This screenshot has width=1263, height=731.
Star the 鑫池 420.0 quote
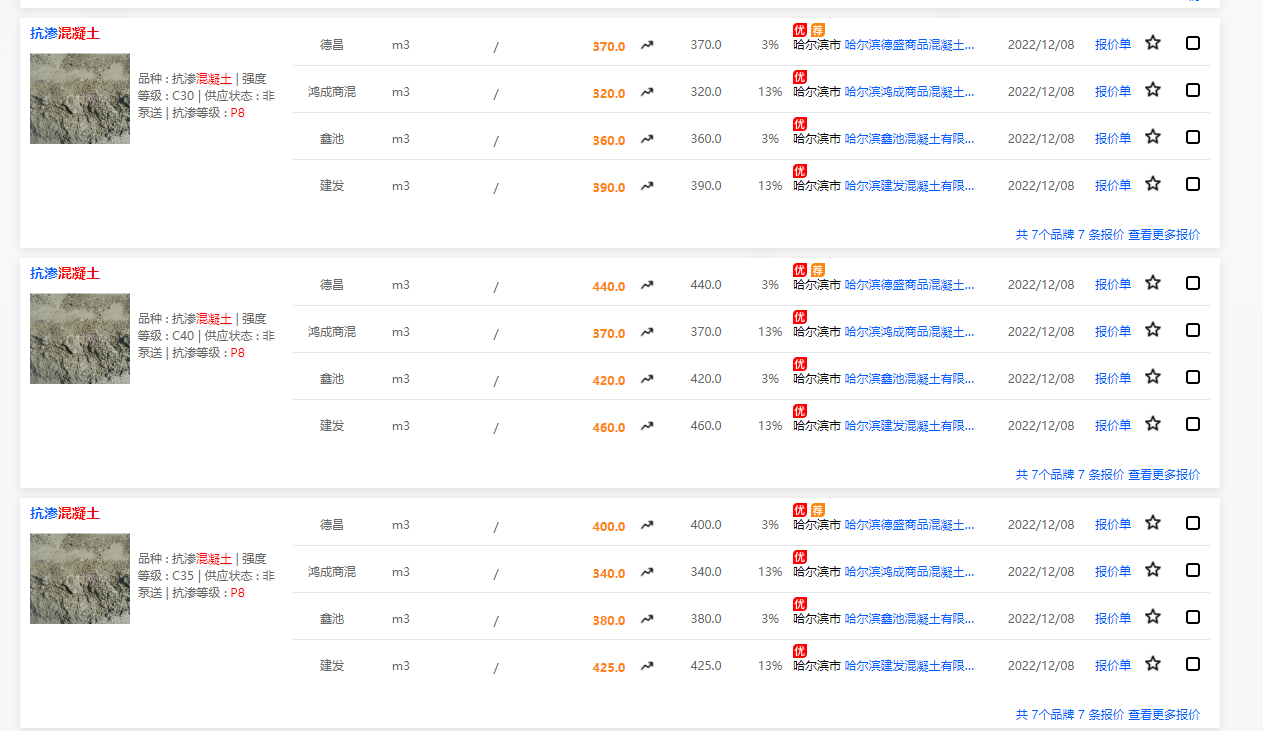coord(1153,377)
